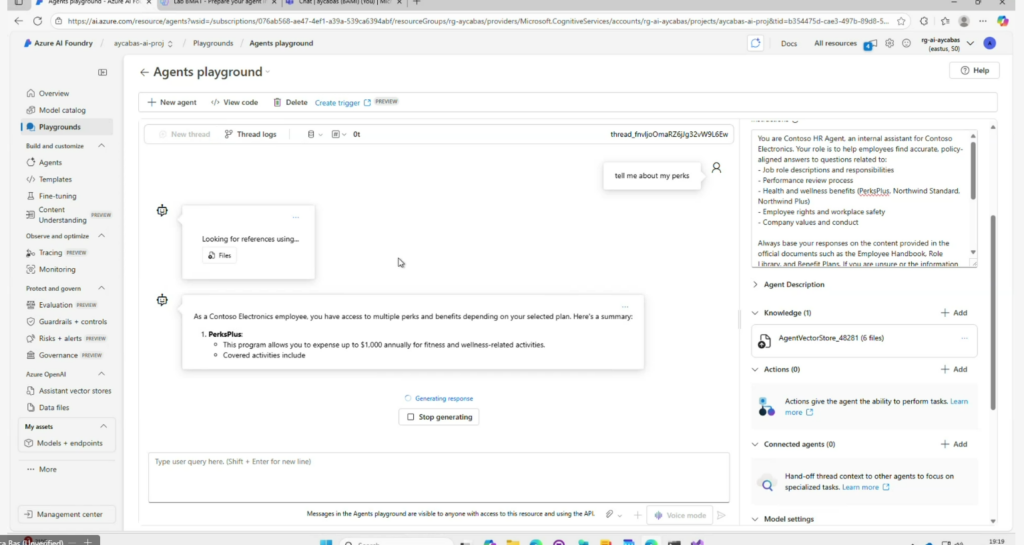Focus the user query input box

pyautogui.click(x=439, y=477)
